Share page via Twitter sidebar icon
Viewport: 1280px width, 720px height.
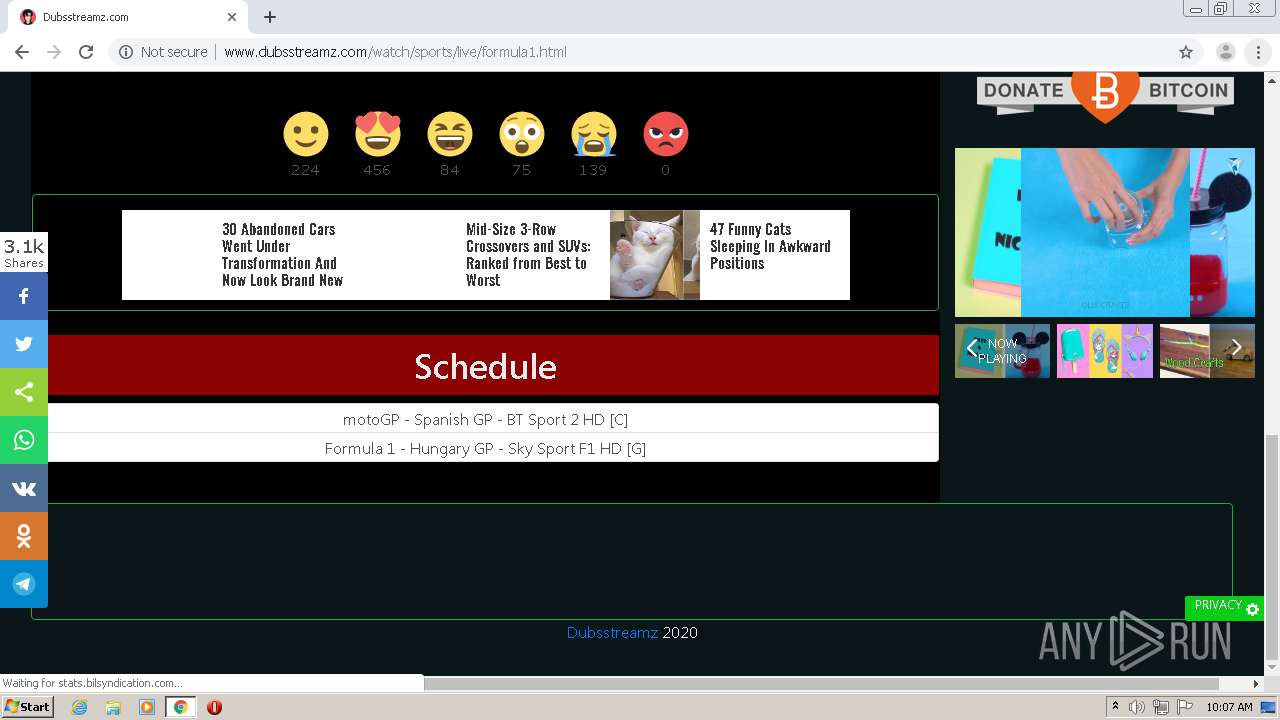(x=24, y=344)
